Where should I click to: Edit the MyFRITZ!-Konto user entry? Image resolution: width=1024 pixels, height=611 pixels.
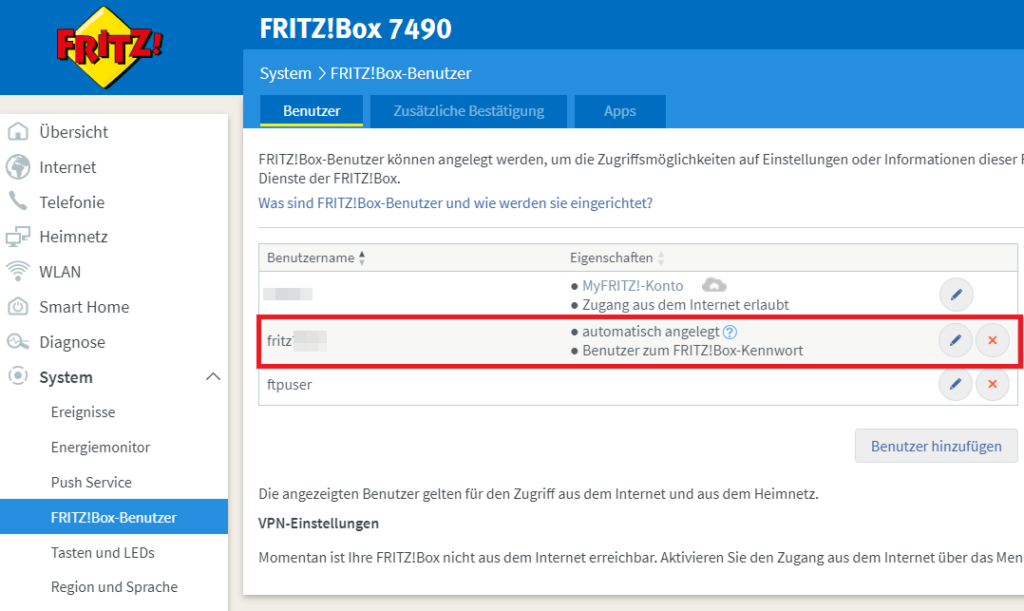955,295
